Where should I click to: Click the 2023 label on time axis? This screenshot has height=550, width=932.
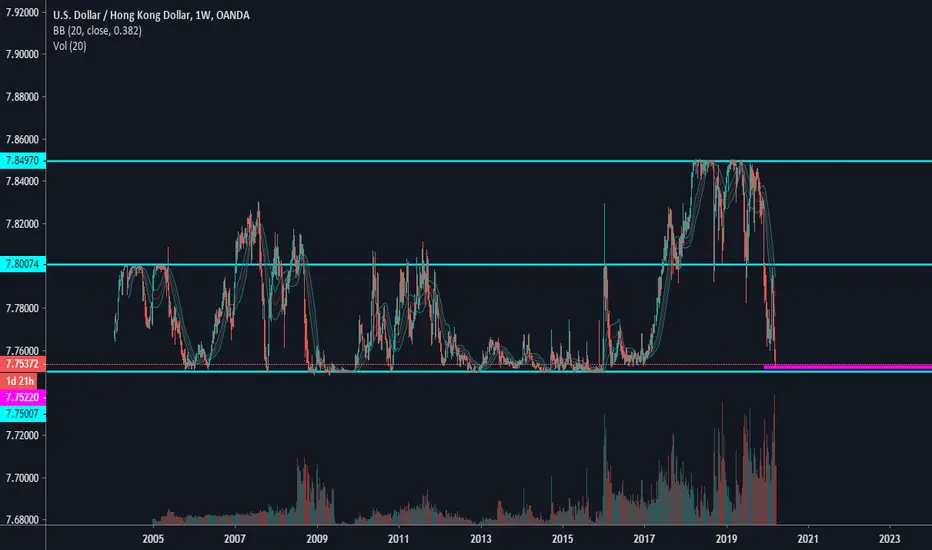[889, 539]
